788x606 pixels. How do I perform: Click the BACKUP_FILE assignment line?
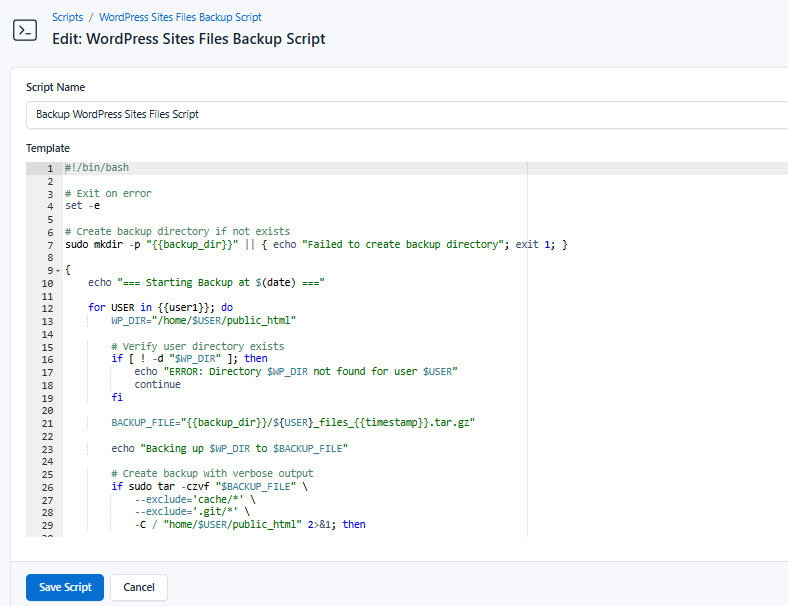293,423
